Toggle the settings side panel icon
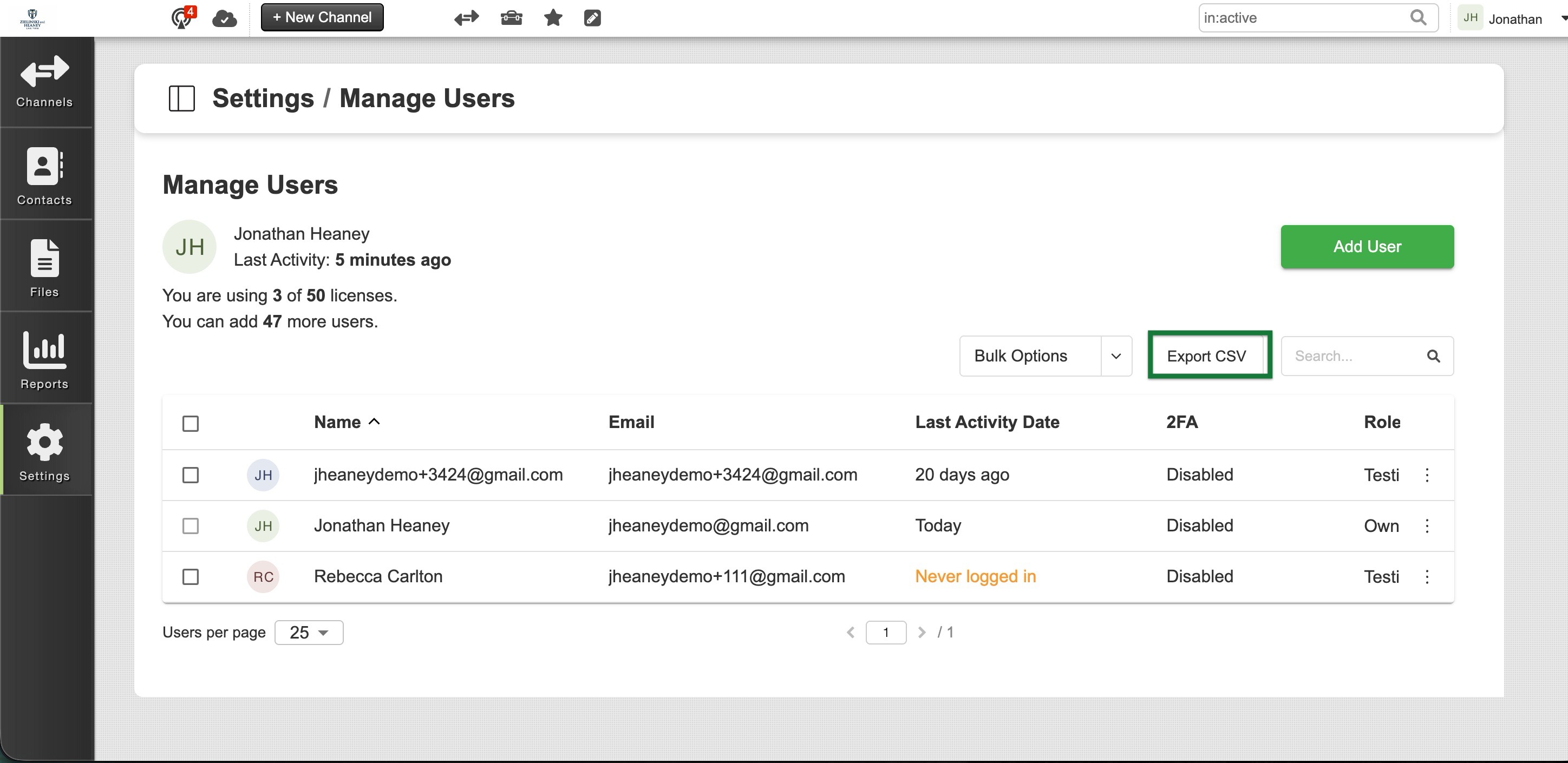Screen dimensions: 1568x763 click(x=181, y=98)
